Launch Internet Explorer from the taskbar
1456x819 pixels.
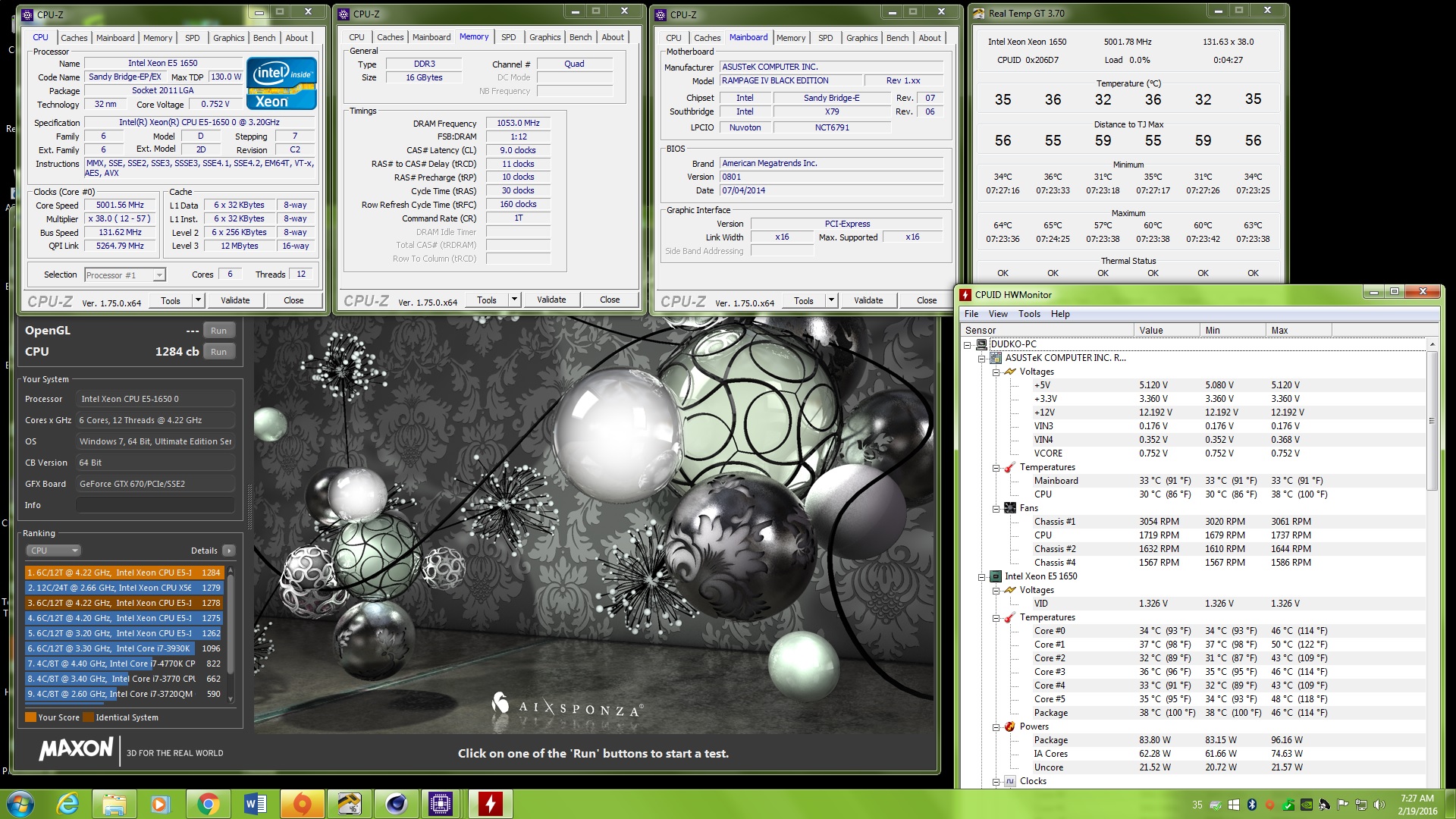click(68, 804)
